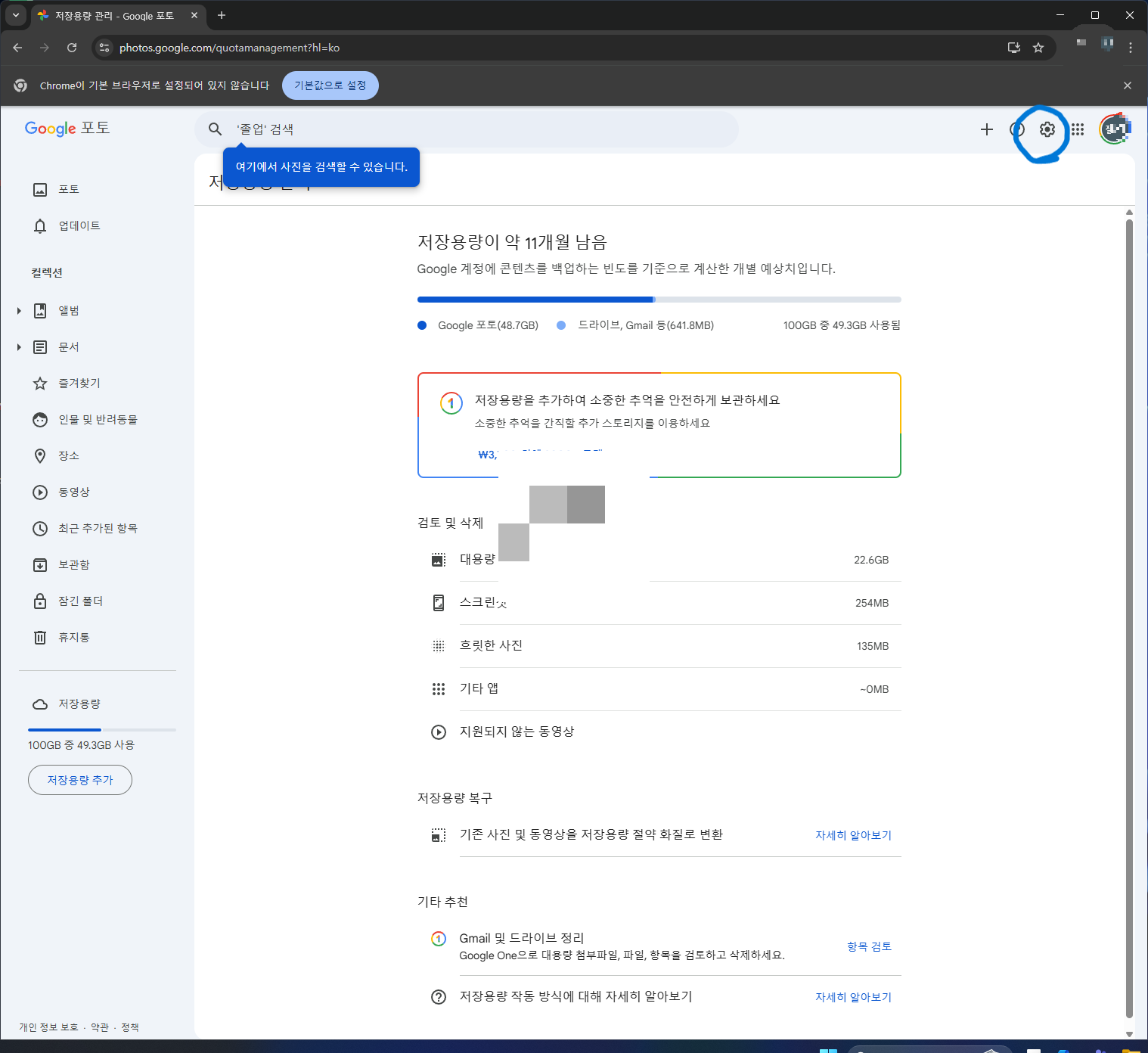Open the tab search dropdown arrow
Viewport: 1148px width, 1053px height.
(15, 15)
